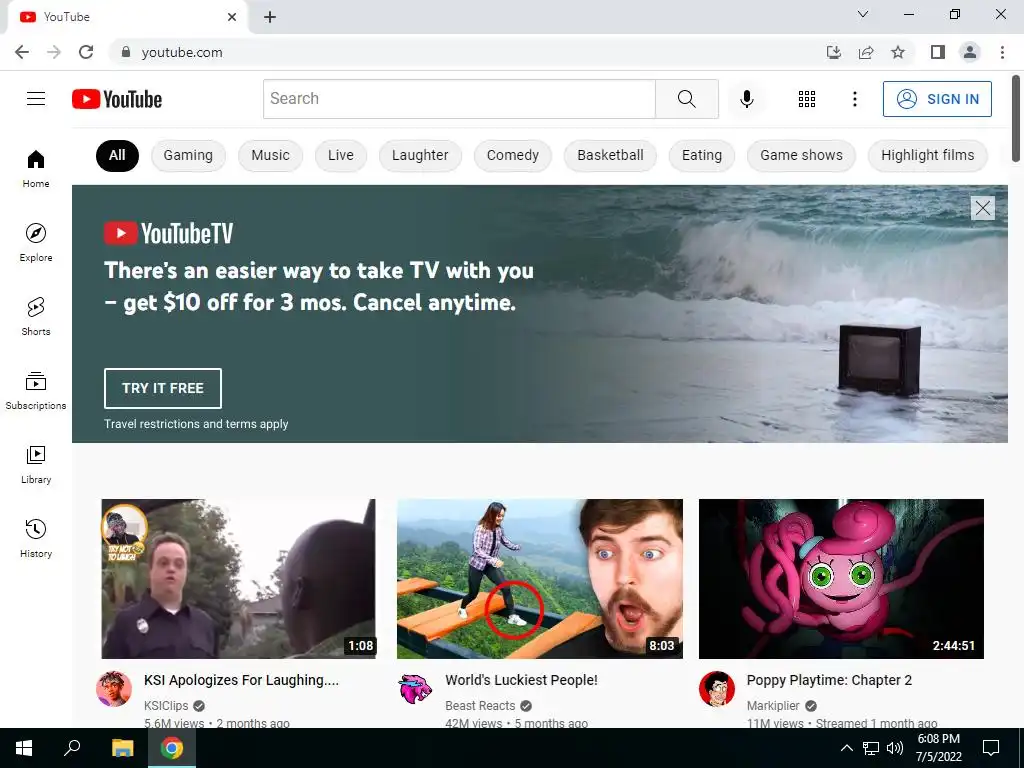Open Library in sidebar
1024x768 pixels.
[x=36, y=464]
